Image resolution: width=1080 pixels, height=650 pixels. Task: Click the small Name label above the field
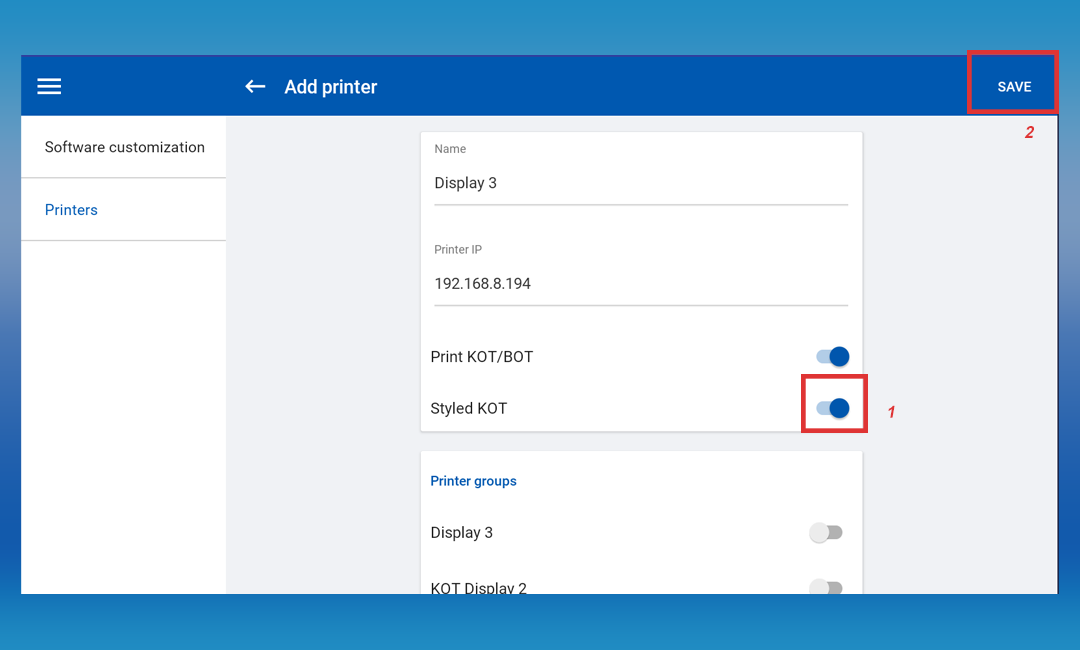450,149
